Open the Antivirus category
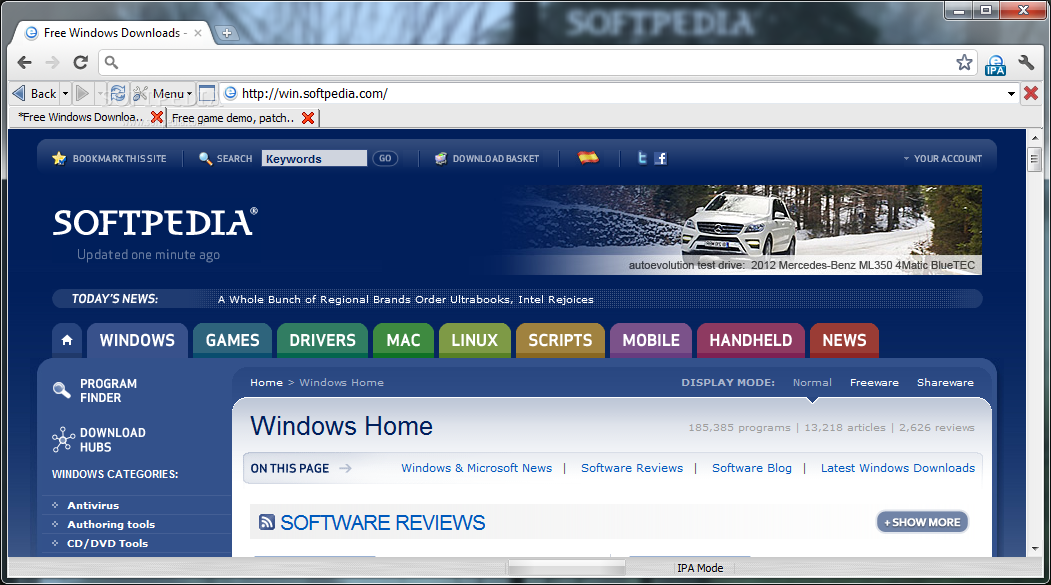1051x585 pixels. 92,505
